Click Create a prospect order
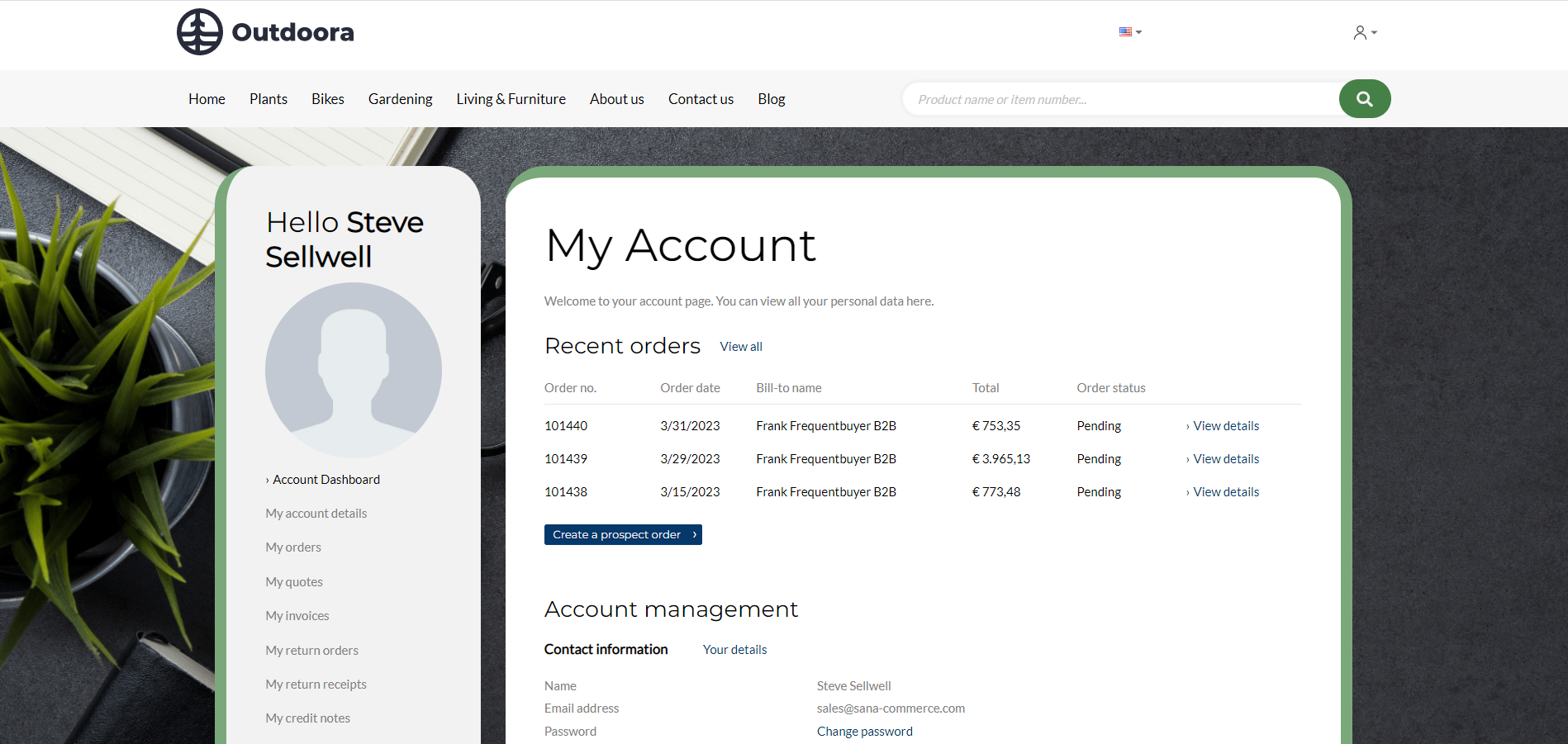This screenshot has width=1568, height=744. (x=623, y=534)
